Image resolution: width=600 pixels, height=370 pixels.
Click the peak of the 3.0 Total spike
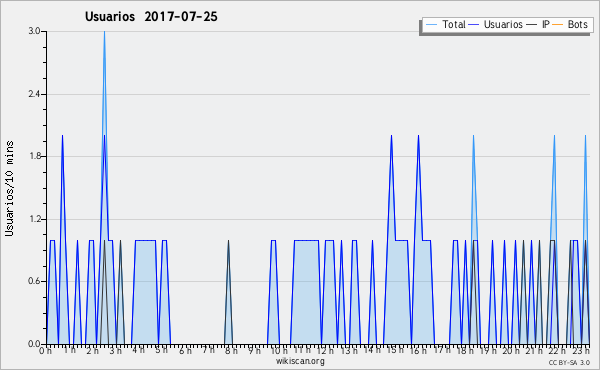(x=104, y=32)
